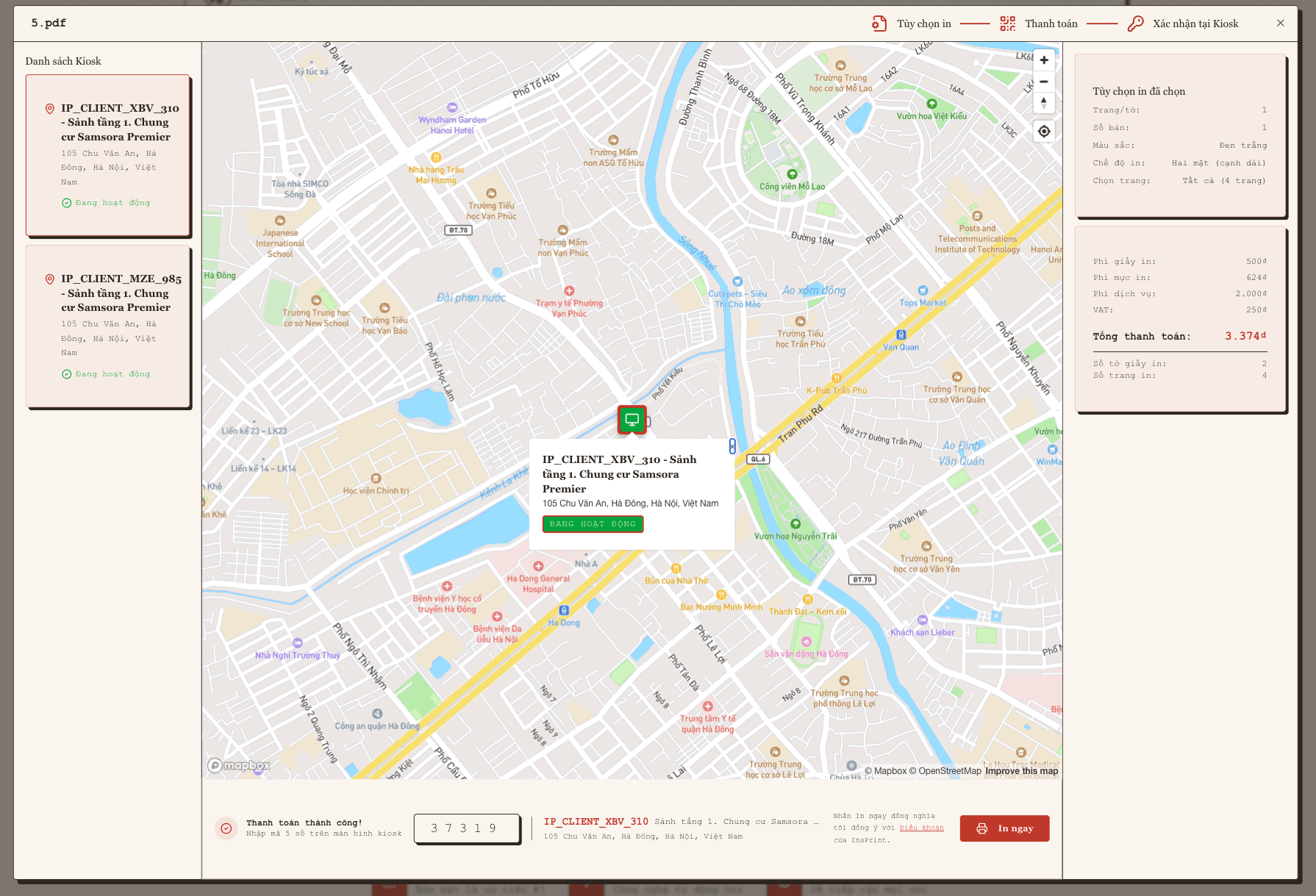Zoom in the map with plus button
1316x896 pixels.
(x=1044, y=60)
